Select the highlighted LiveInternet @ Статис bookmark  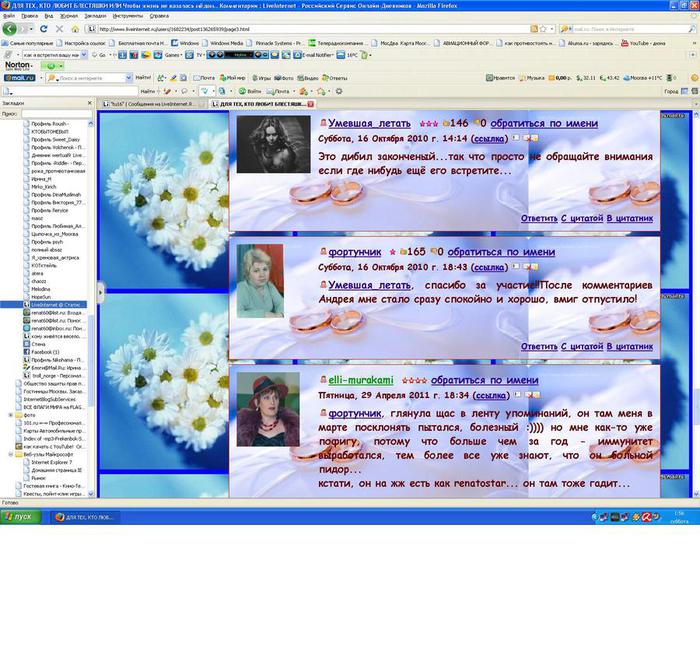(54, 305)
